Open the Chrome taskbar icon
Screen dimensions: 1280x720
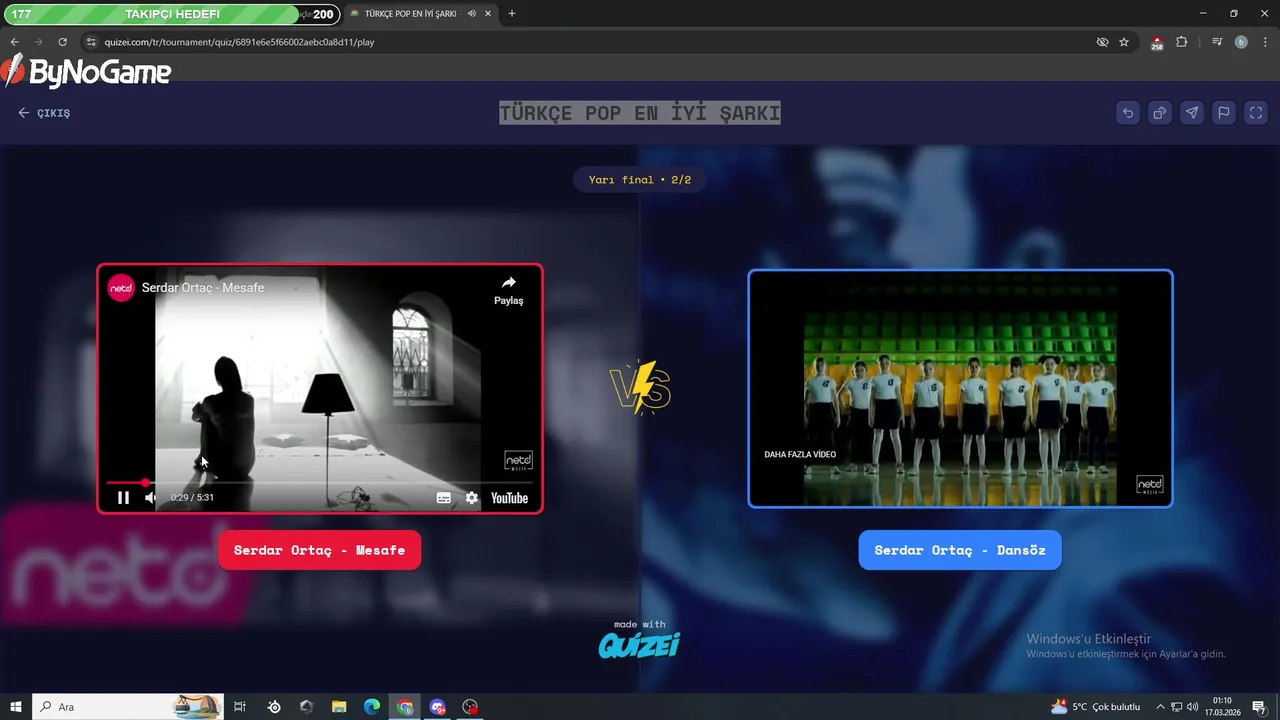click(x=405, y=707)
